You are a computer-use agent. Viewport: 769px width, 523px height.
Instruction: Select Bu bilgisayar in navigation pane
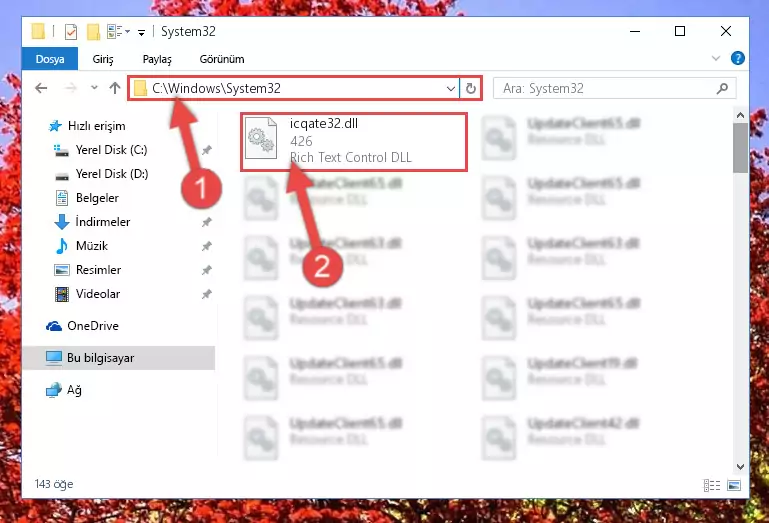click(x=118, y=358)
